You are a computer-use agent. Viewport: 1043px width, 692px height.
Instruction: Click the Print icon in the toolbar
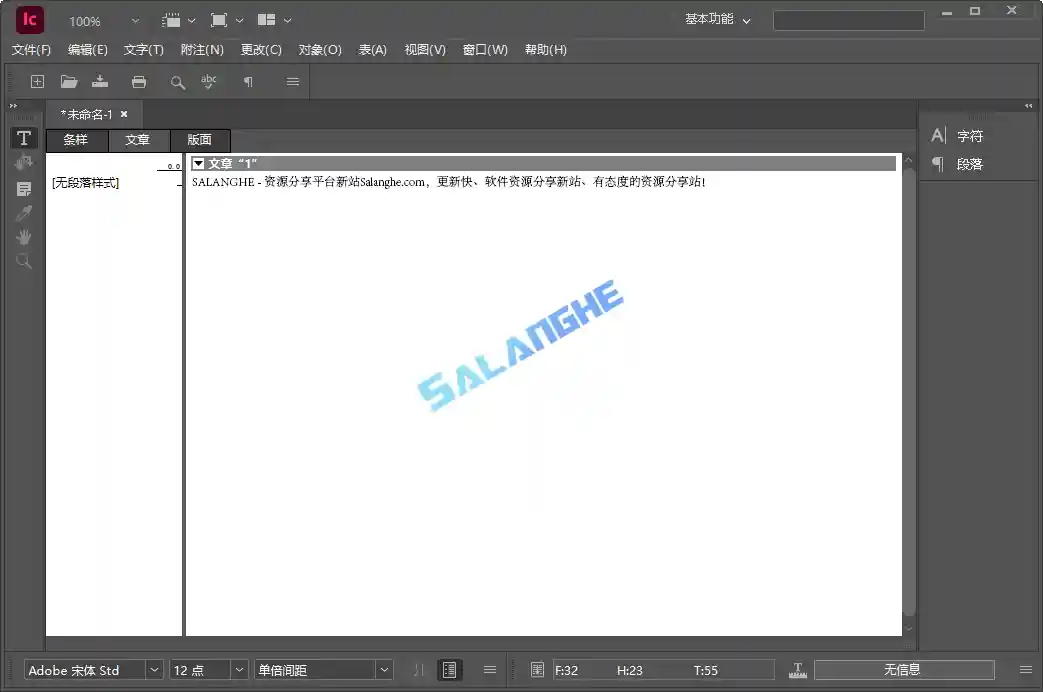pyautogui.click(x=139, y=82)
